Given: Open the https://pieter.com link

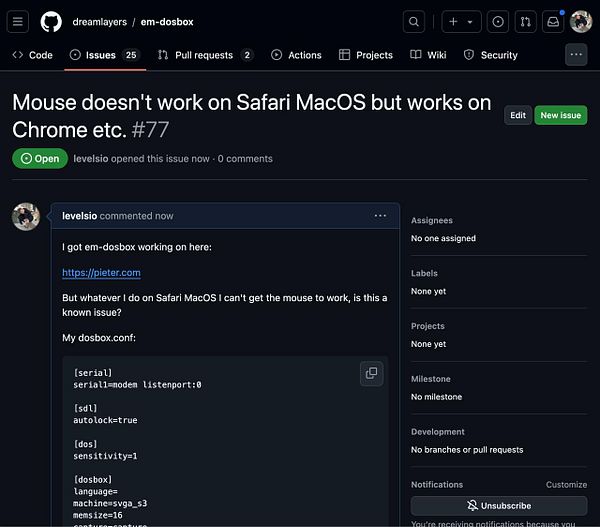Looking at the screenshot, I should pos(101,272).
